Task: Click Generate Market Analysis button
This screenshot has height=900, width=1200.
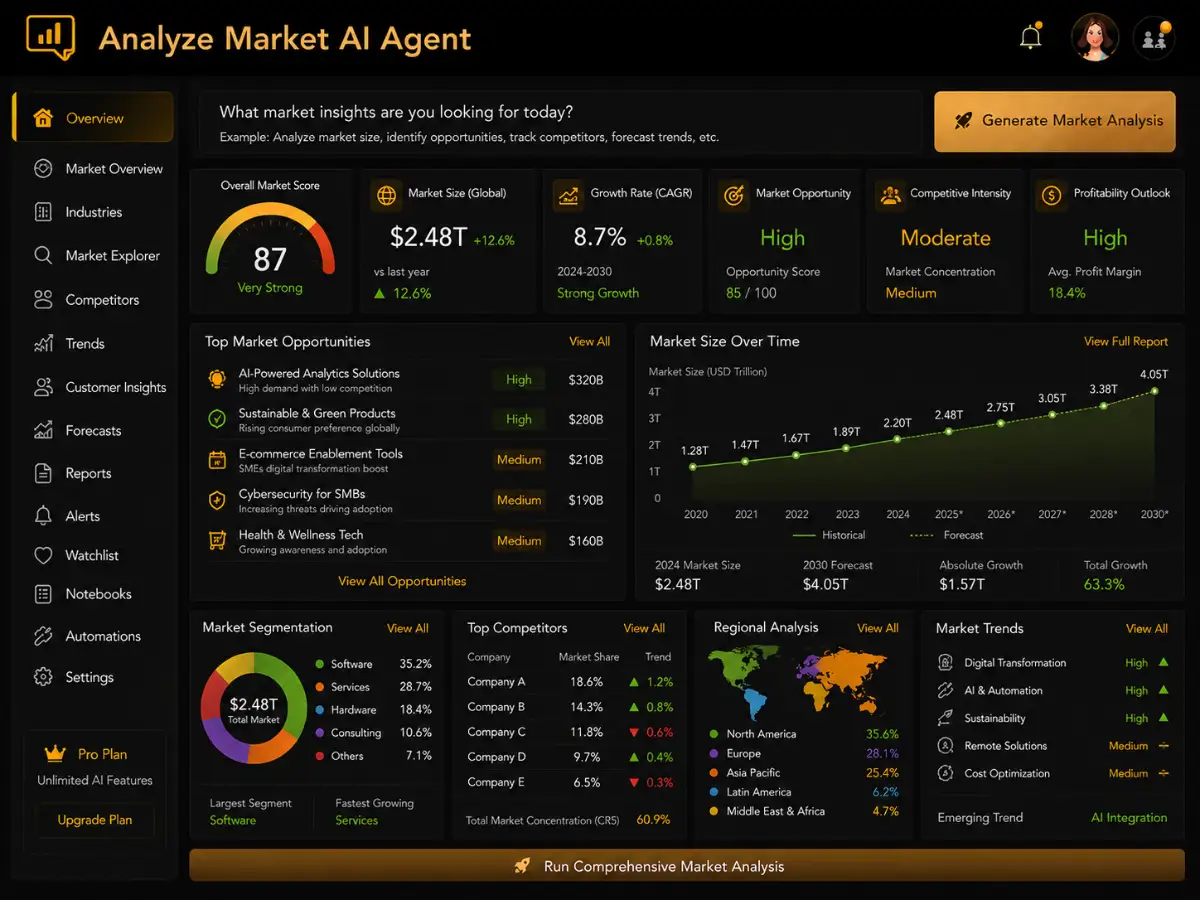Action: [1055, 121]
